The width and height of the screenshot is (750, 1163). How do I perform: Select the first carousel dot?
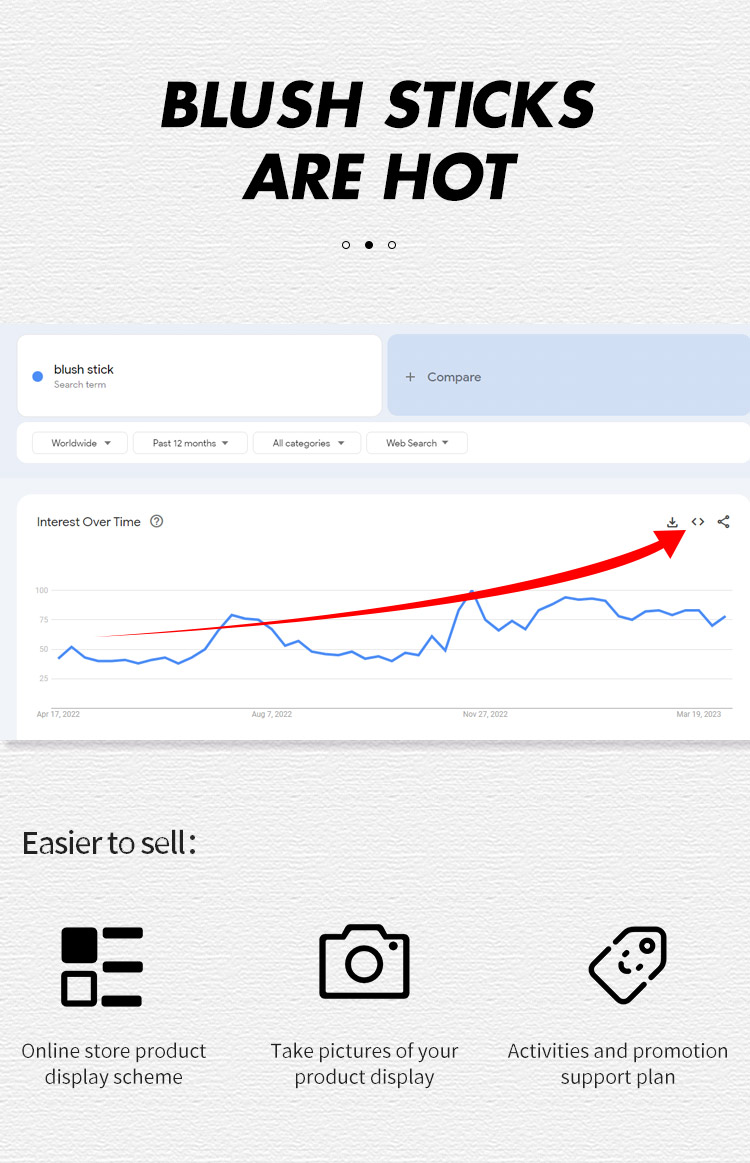click(x=346, y=245)
